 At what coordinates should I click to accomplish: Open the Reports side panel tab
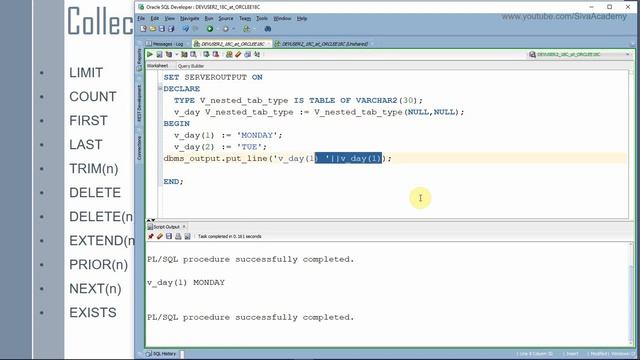coord(139,60)
